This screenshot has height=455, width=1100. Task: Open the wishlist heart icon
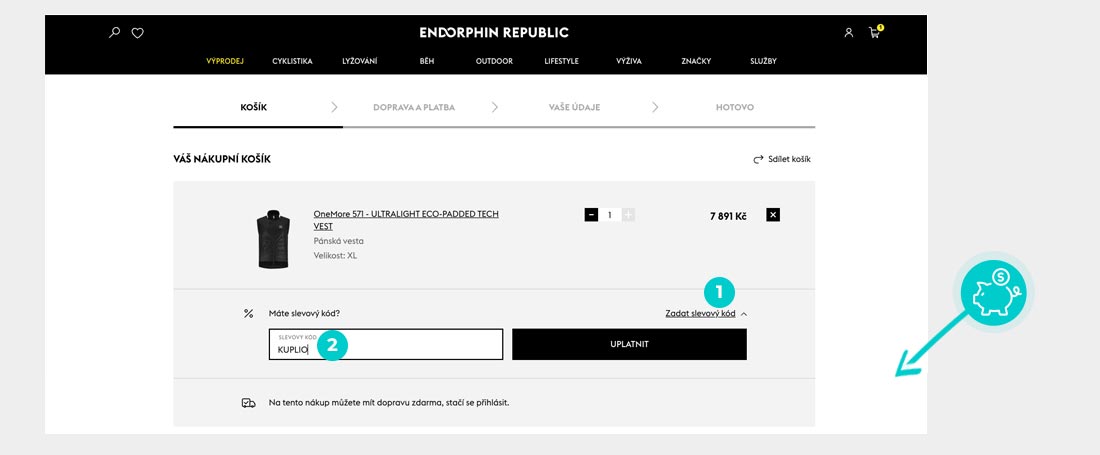[x=138, y=33]
